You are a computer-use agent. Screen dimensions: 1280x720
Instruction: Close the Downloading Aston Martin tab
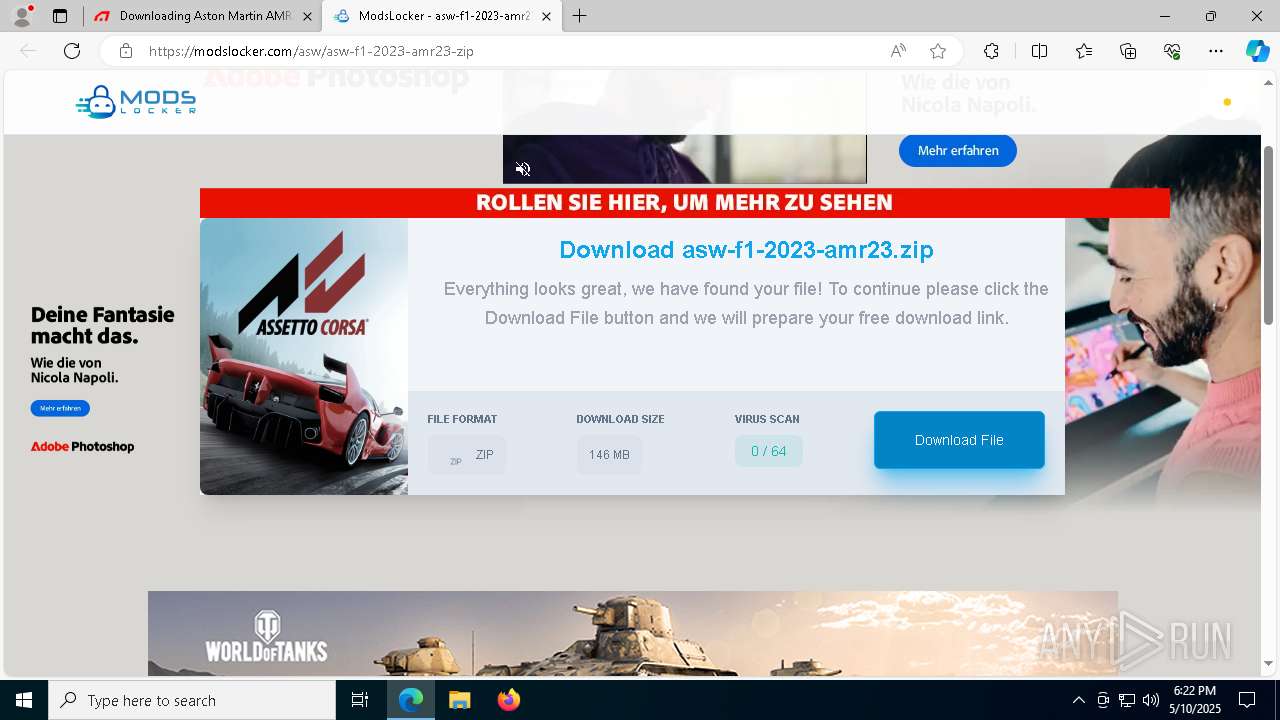(x=307, y=16)
